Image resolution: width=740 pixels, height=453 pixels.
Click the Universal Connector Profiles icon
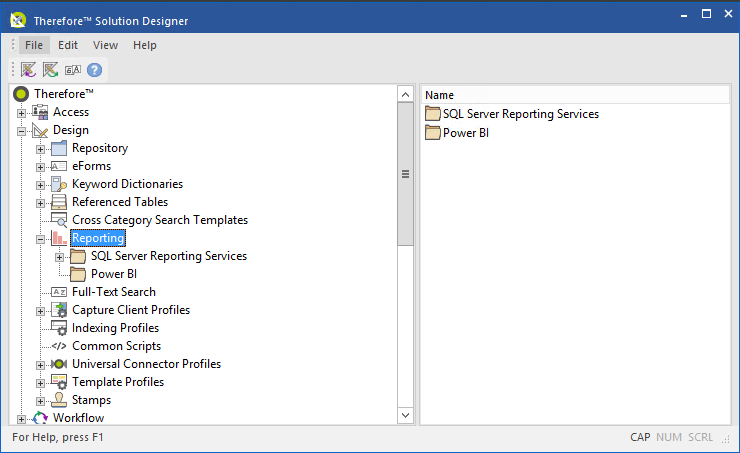tap(59, 364)
